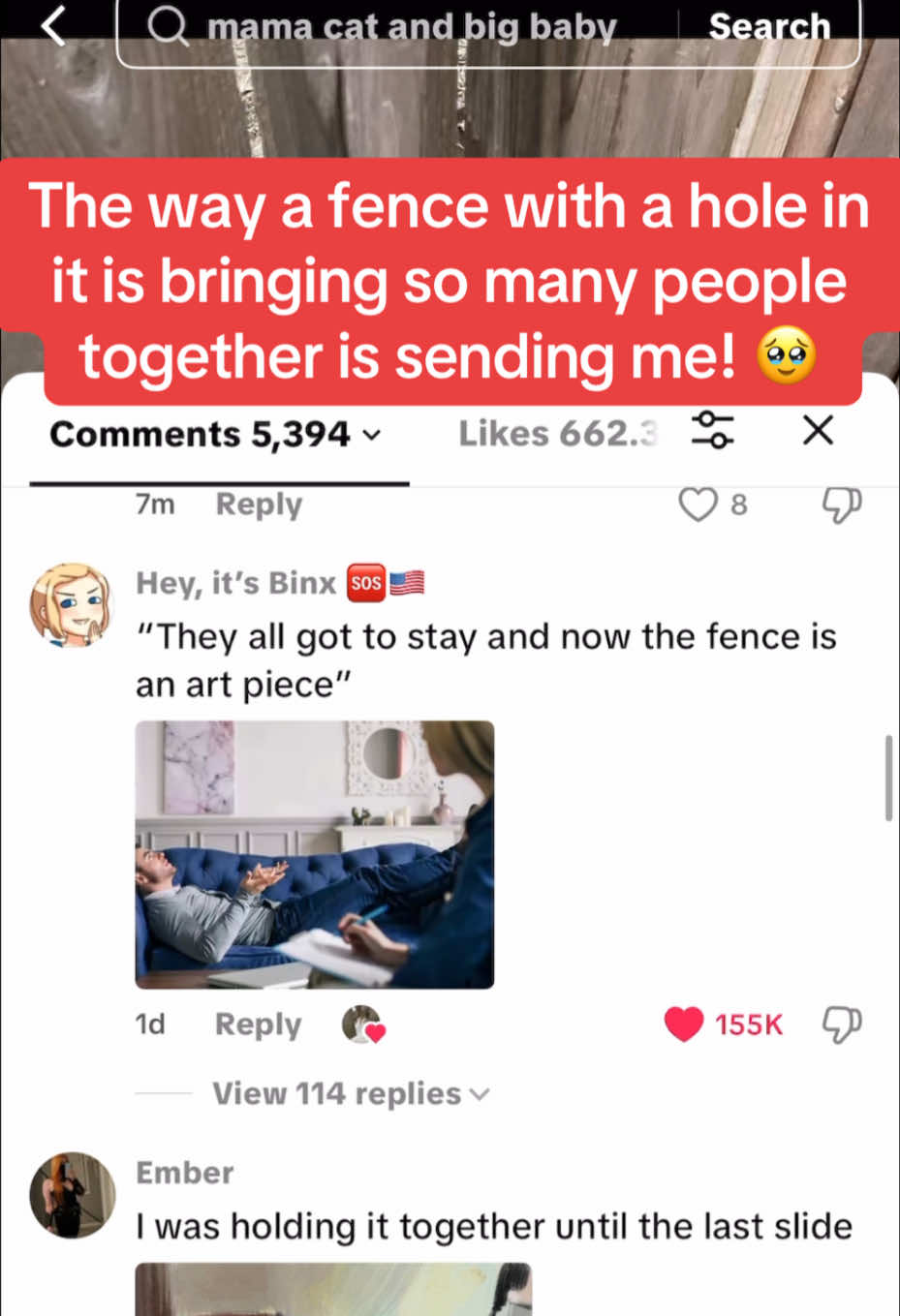Open Hey, it's Binx profile avatar
Image resolution: width=900 pixels, height=1316 pixels.
[72, 605]
